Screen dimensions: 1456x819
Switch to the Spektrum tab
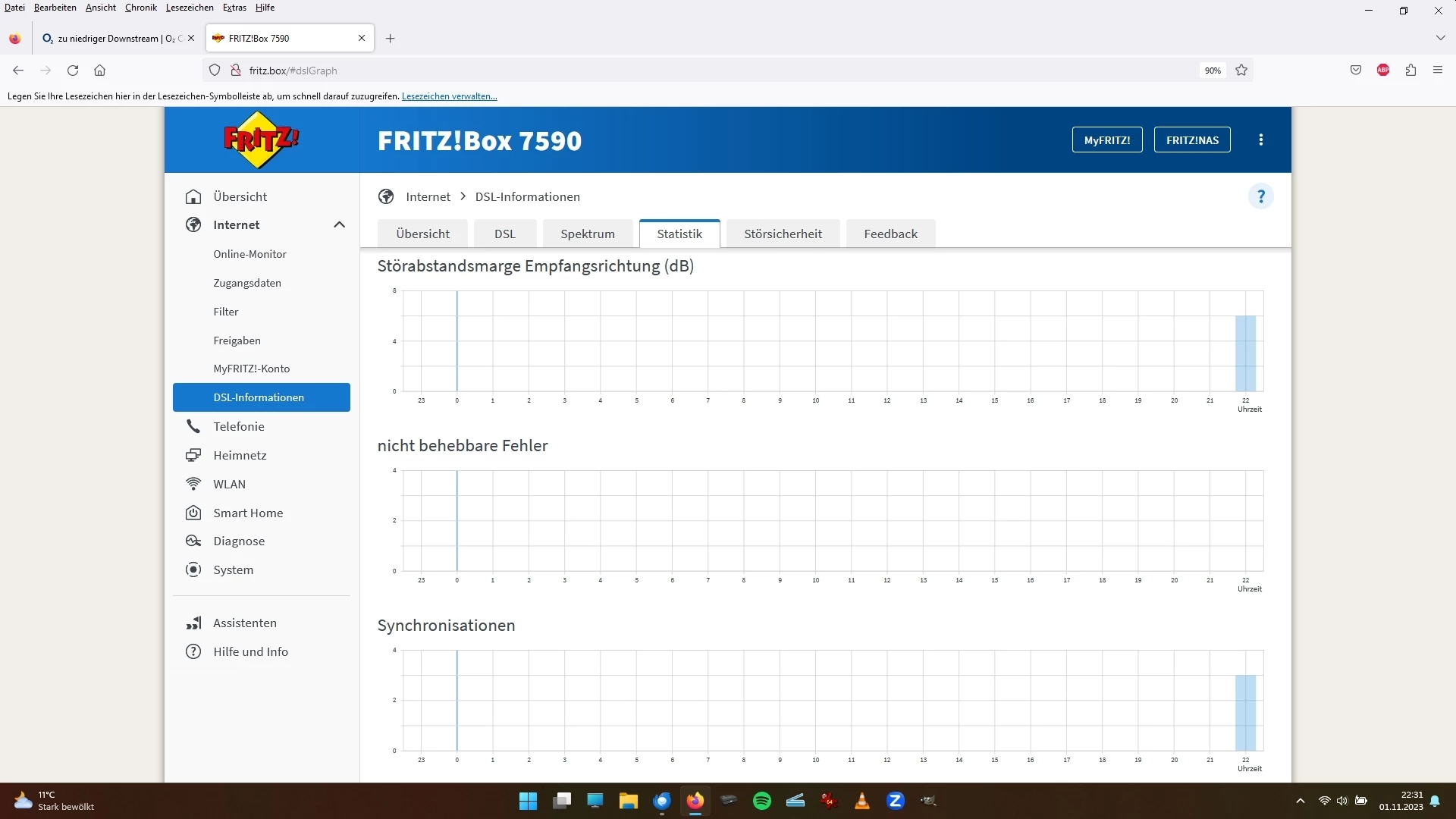587,234
